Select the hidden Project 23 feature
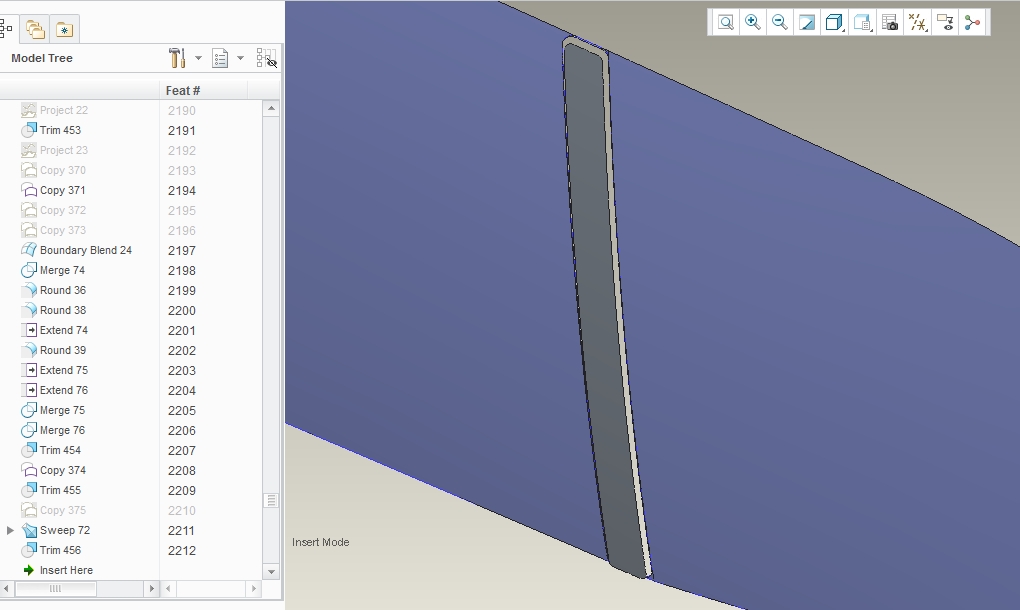Viewport: 1020px width, 610px height. point(63,150)
